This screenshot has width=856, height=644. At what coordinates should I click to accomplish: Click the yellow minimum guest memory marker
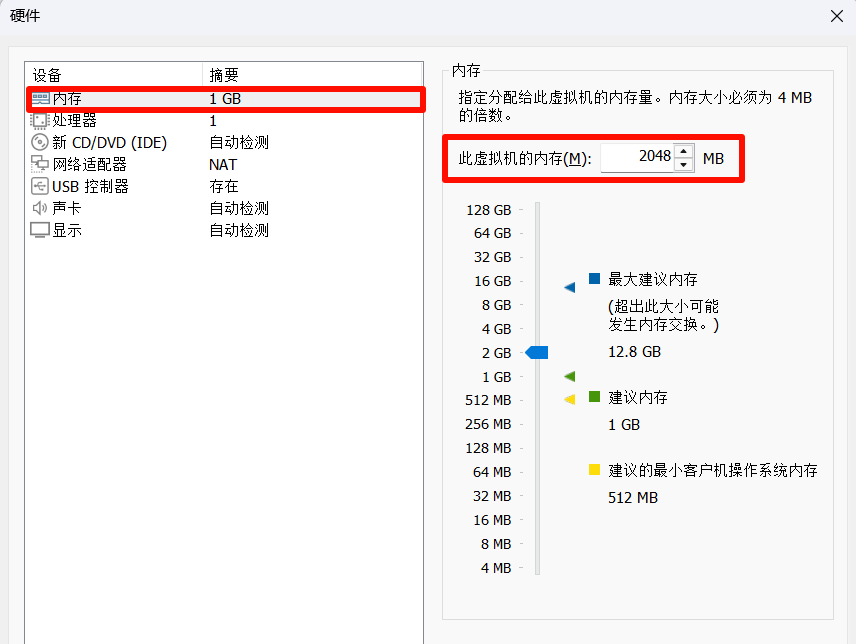coord(569,399)
